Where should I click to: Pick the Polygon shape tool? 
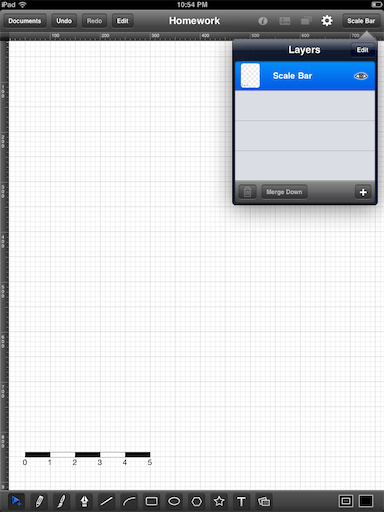pyautogui.click(x=197, y=501)
